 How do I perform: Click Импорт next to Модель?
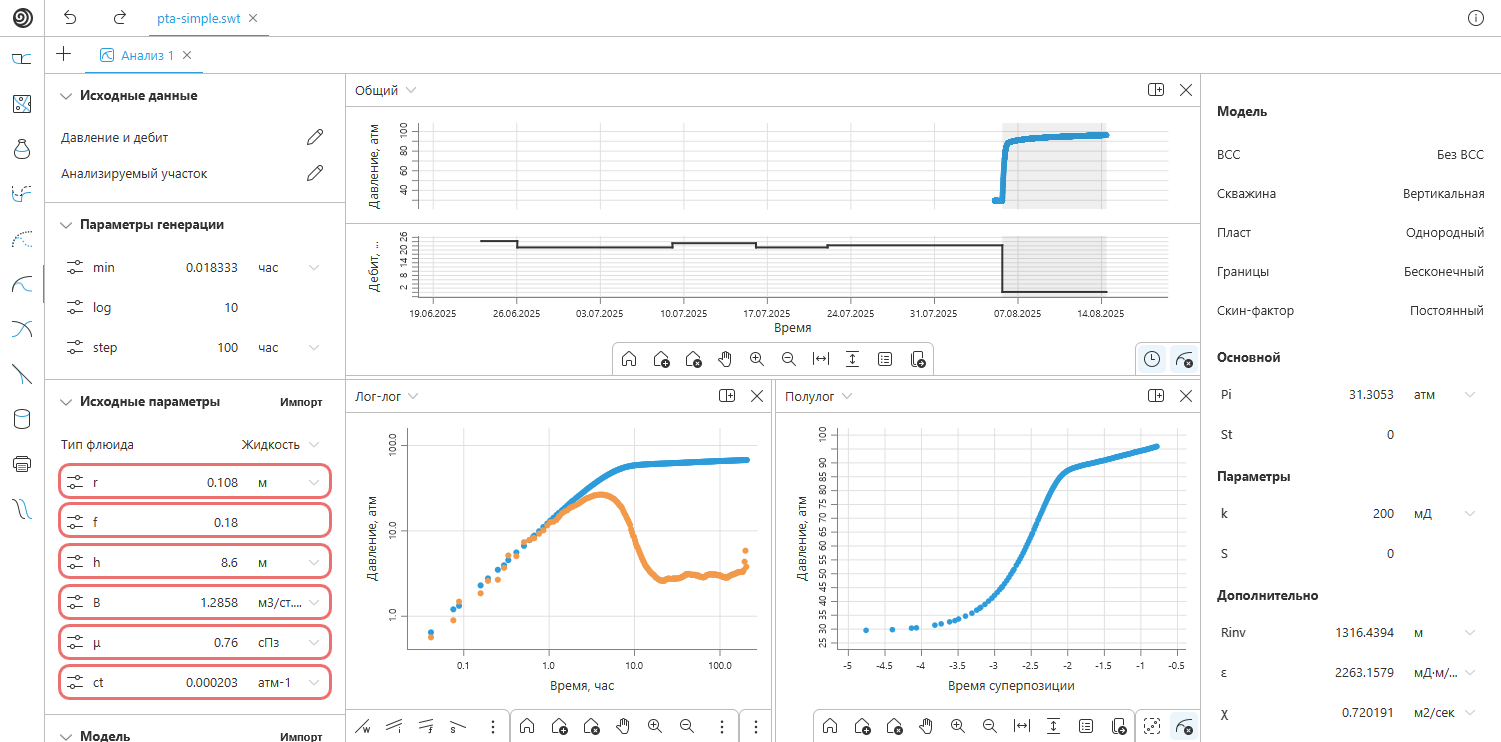click(x=301, y=736)
